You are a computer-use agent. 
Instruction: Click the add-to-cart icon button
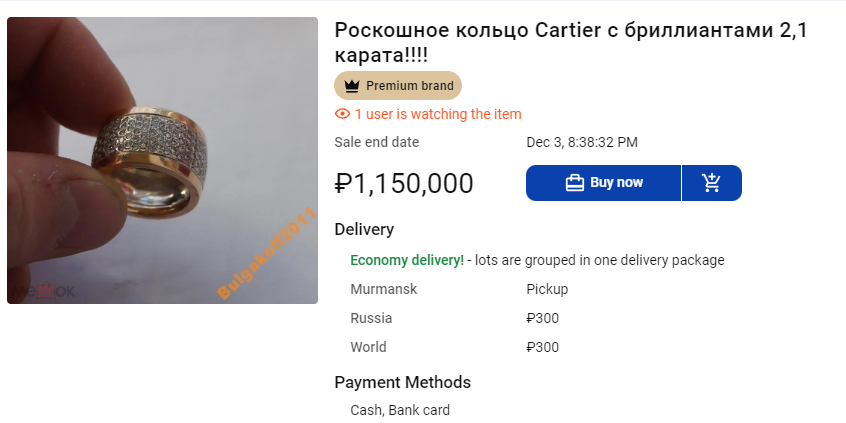[x=711, y=183]
